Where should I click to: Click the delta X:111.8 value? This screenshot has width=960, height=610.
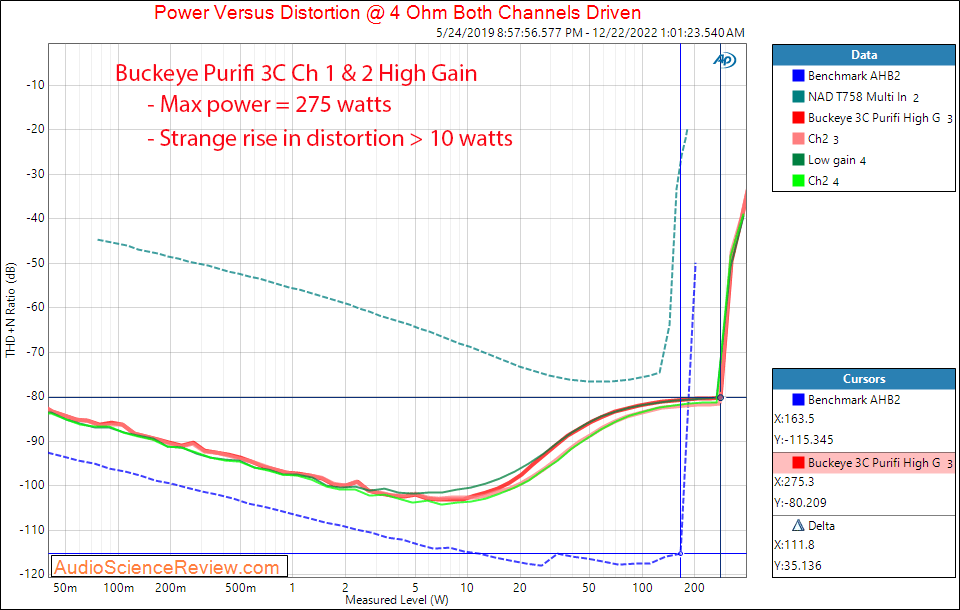[794, 545]
